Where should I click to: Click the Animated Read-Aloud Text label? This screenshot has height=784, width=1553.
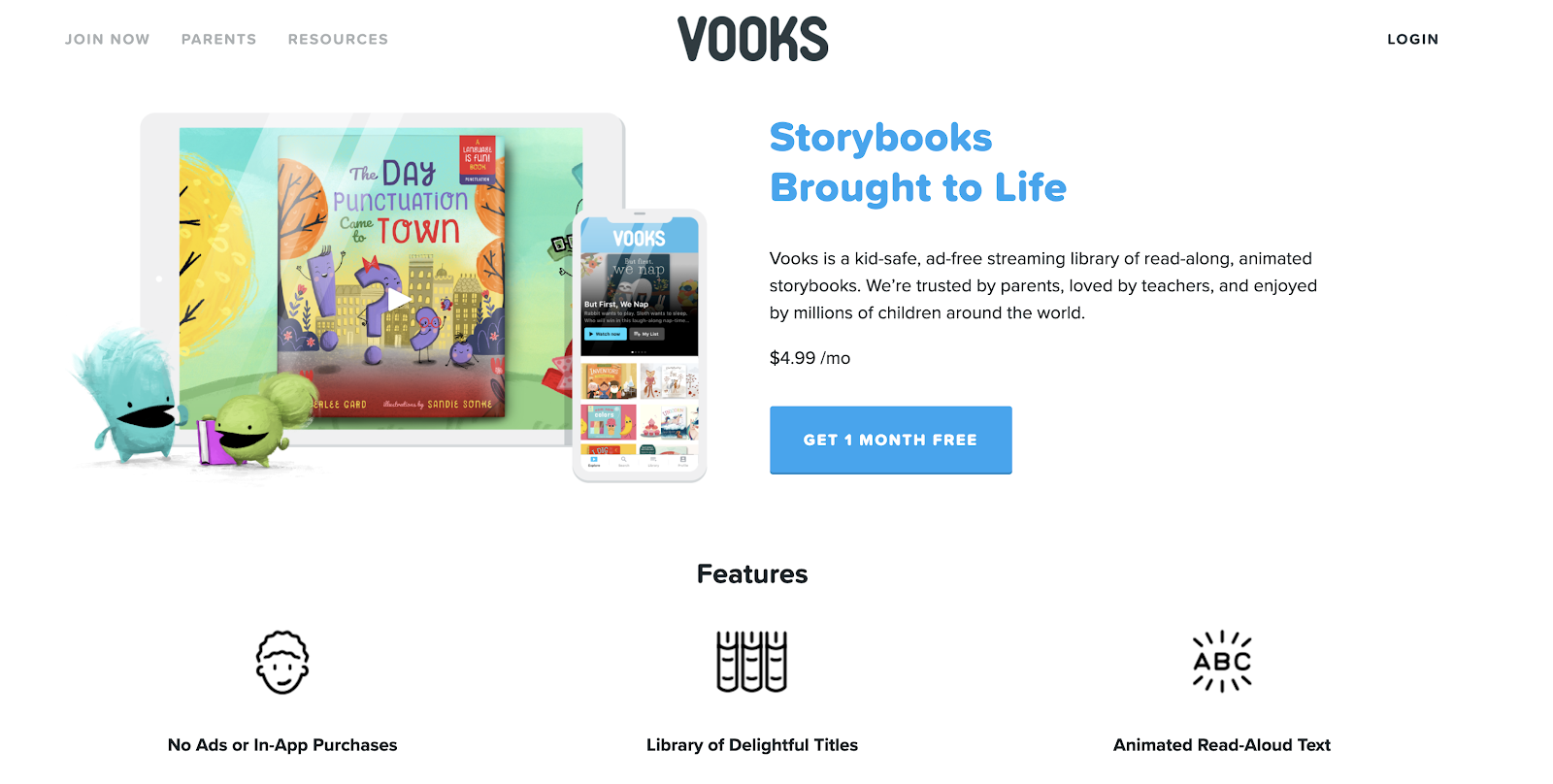pyautogui.click(x=1222, y=745)
